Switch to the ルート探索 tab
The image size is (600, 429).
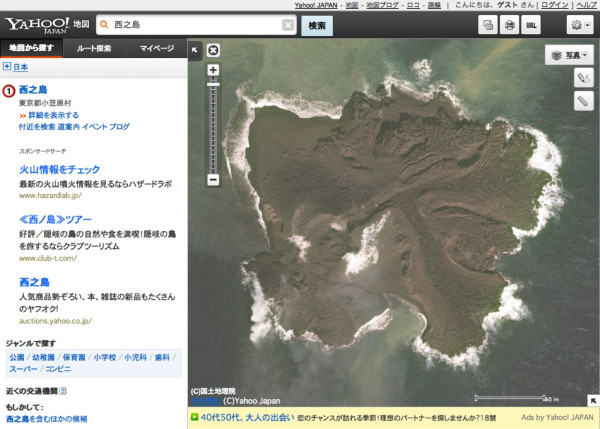[101, 47]
